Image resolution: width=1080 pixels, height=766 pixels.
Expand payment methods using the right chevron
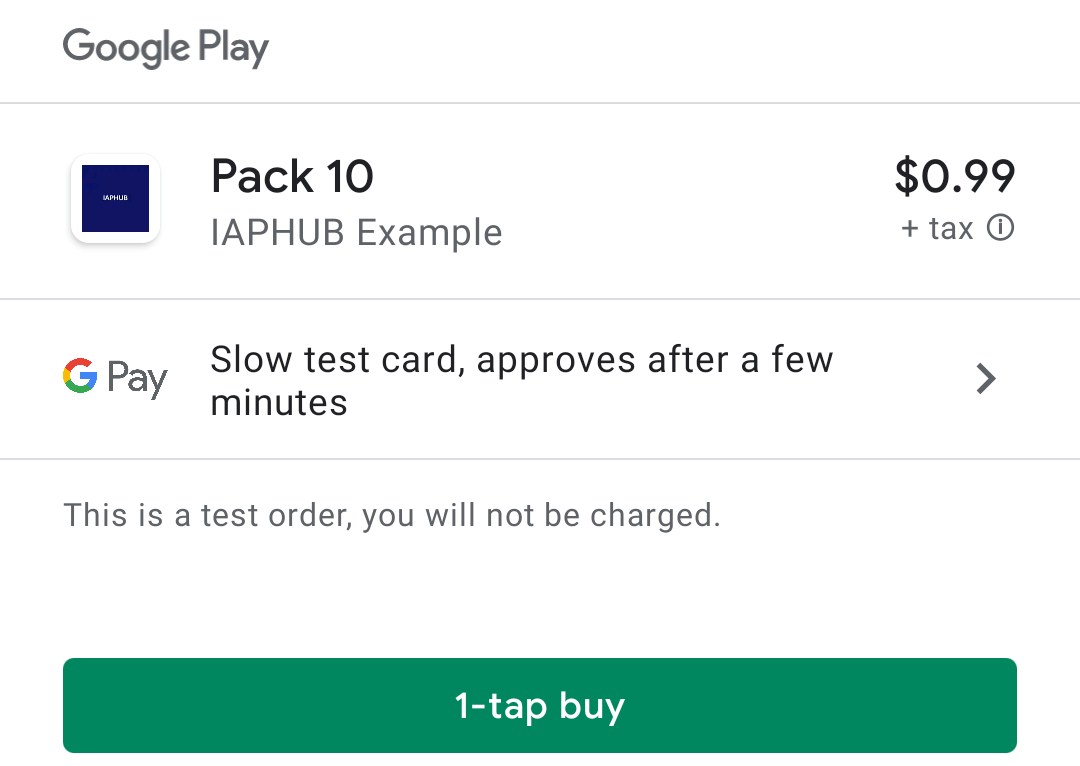[986, 379]
